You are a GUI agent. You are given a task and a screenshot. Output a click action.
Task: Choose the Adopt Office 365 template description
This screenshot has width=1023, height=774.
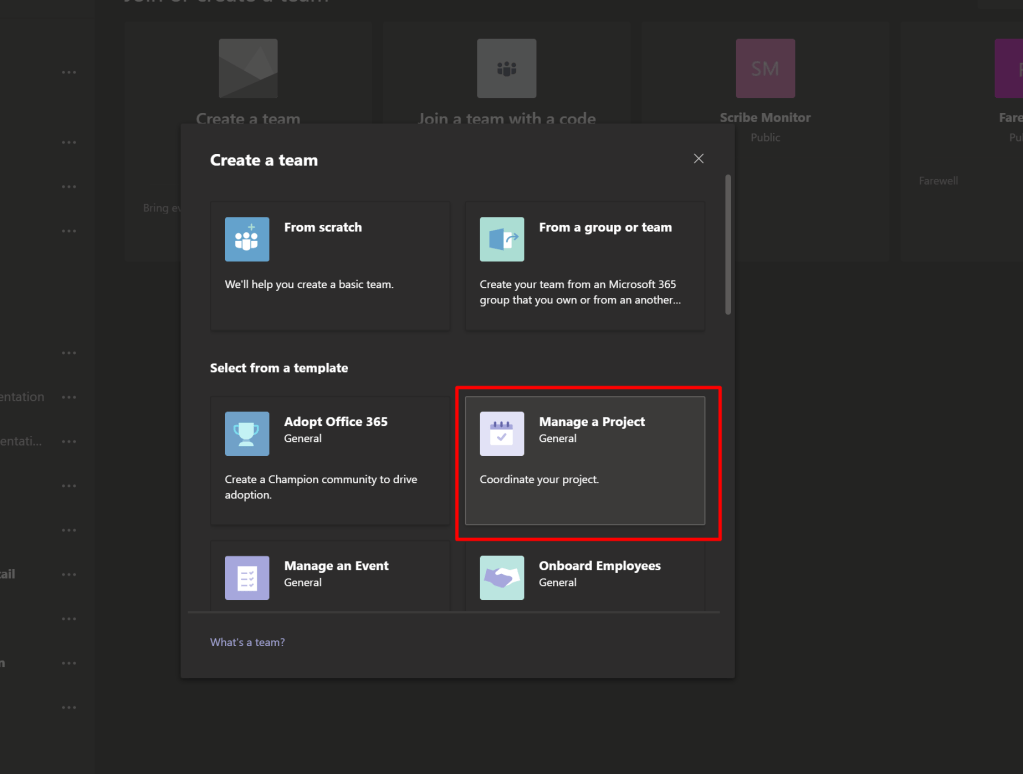point(320,487)
